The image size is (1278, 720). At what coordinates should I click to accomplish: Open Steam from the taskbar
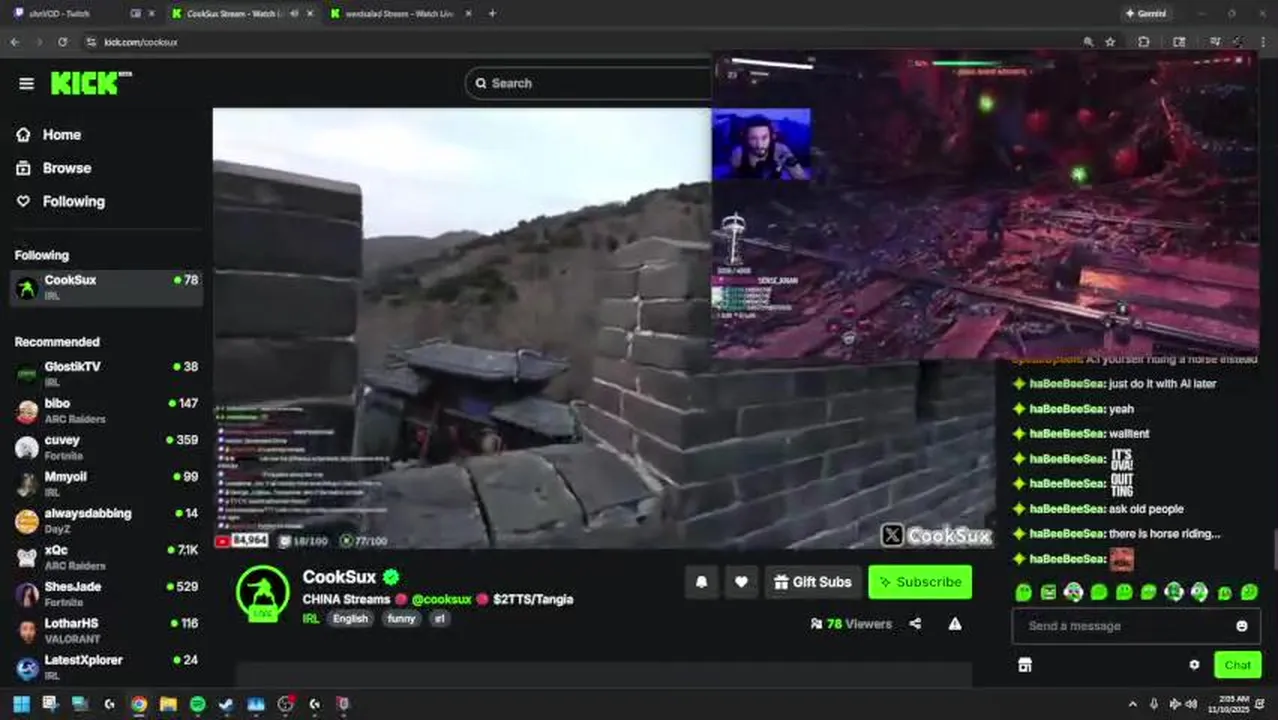[227, 704]
